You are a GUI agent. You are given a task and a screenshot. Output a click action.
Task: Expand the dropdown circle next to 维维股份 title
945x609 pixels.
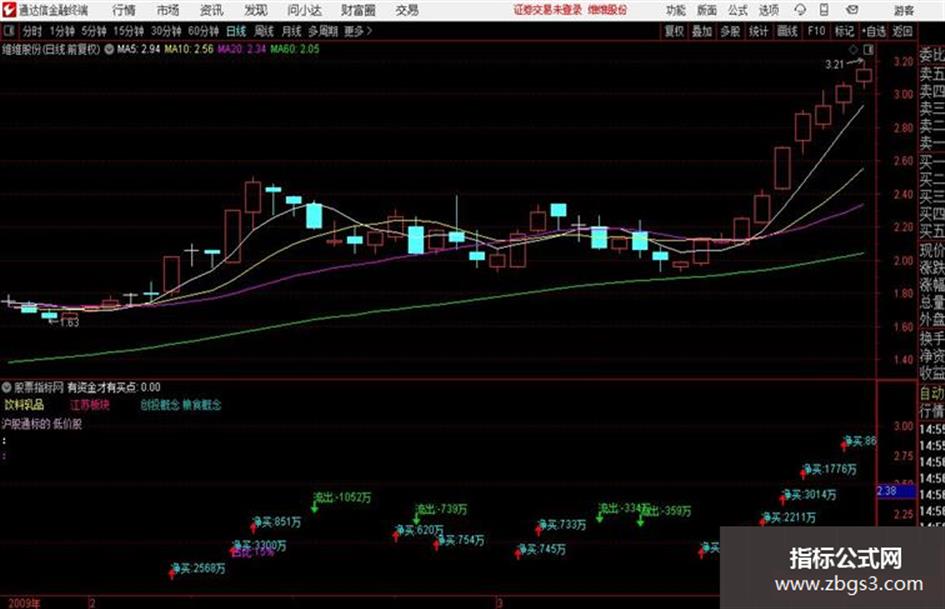pyautogui.click(x=109, y=49)
